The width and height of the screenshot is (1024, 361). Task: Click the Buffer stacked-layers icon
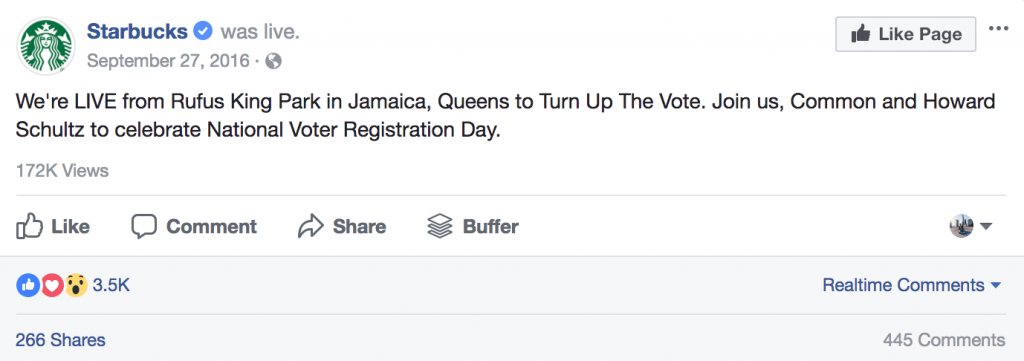pos(440,227)
